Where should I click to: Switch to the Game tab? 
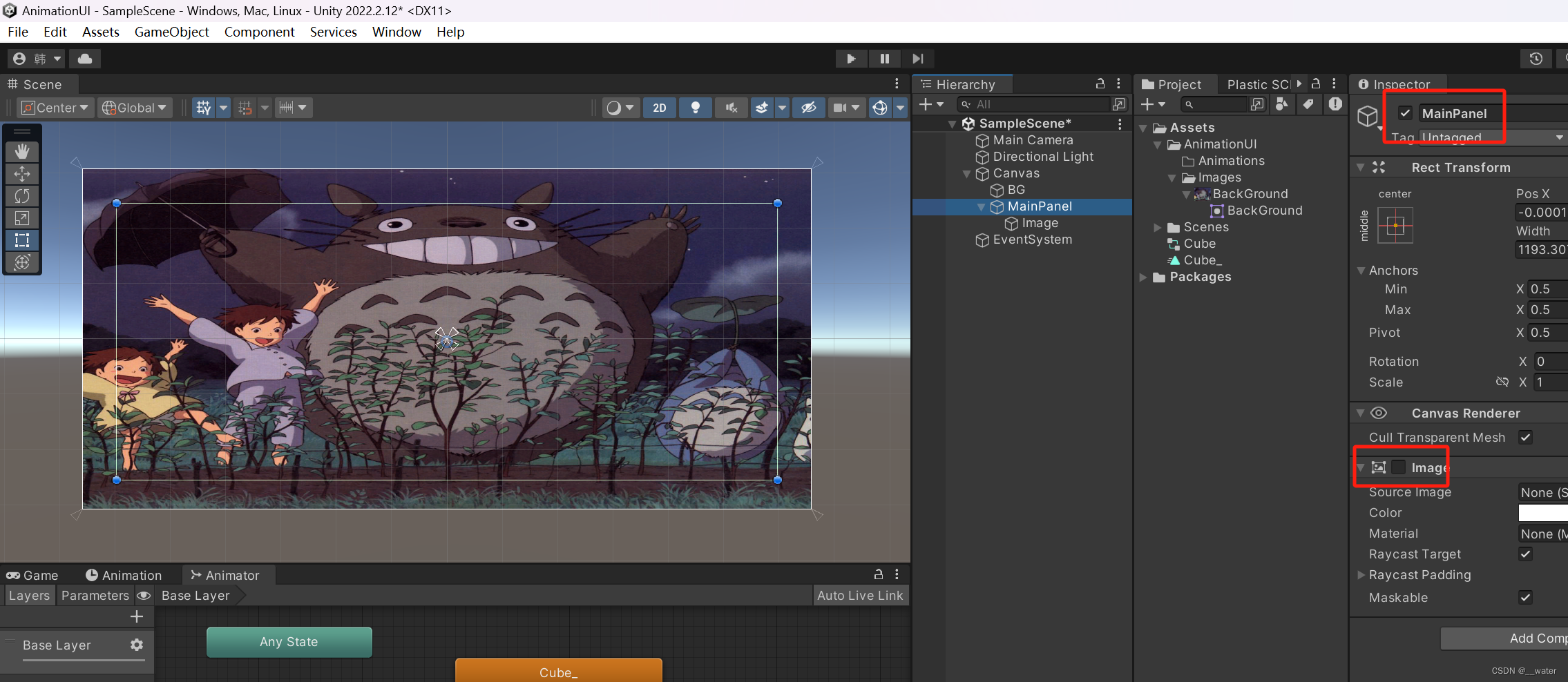(x=32, y=575)
